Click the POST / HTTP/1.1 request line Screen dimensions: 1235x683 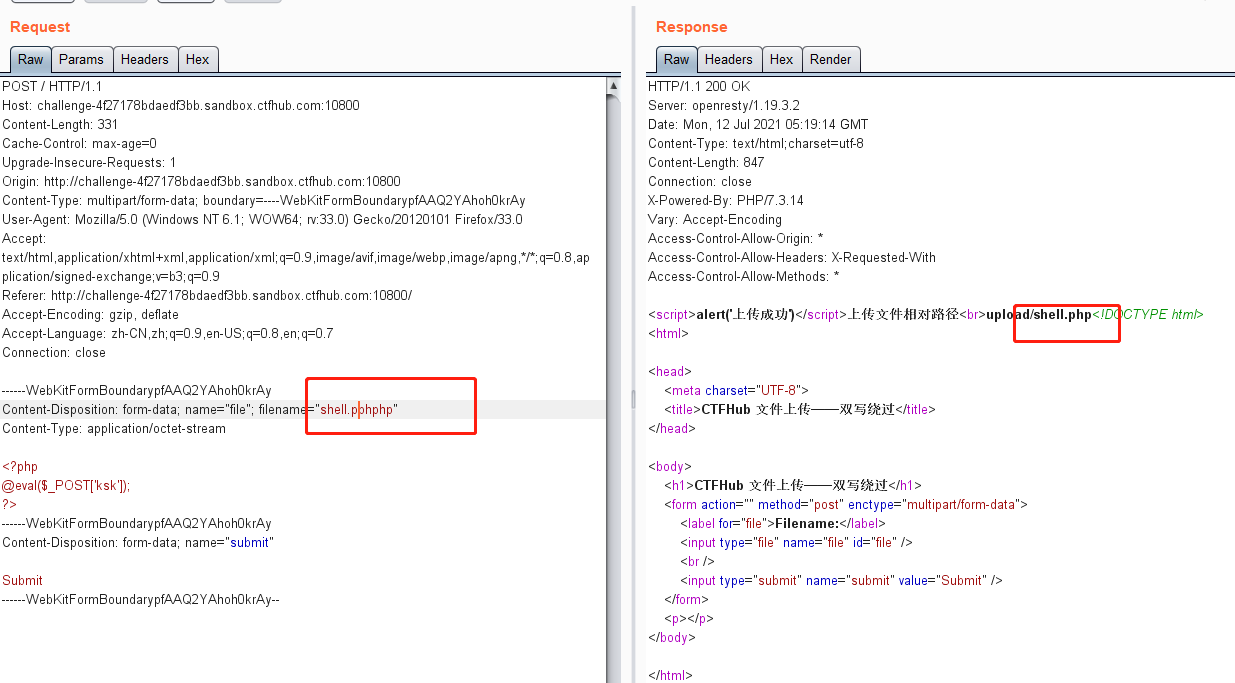coord(52,86)
